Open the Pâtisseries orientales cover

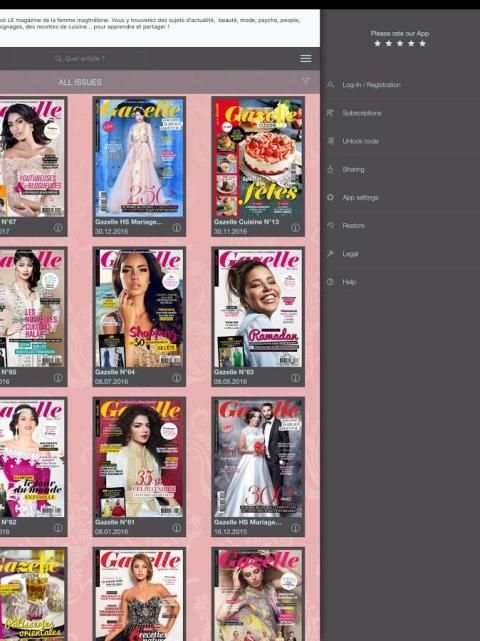pyautogui.click(x=32, y=595)
